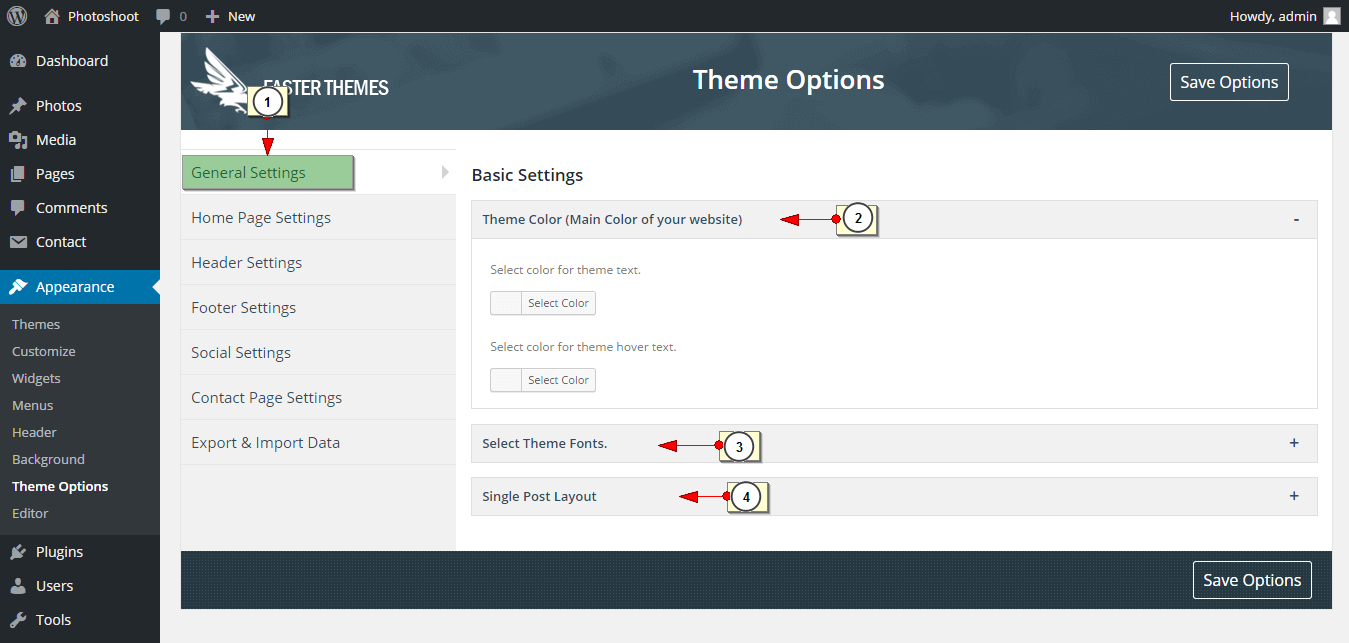Click the Dashboard gauge icon

(18, 61)
